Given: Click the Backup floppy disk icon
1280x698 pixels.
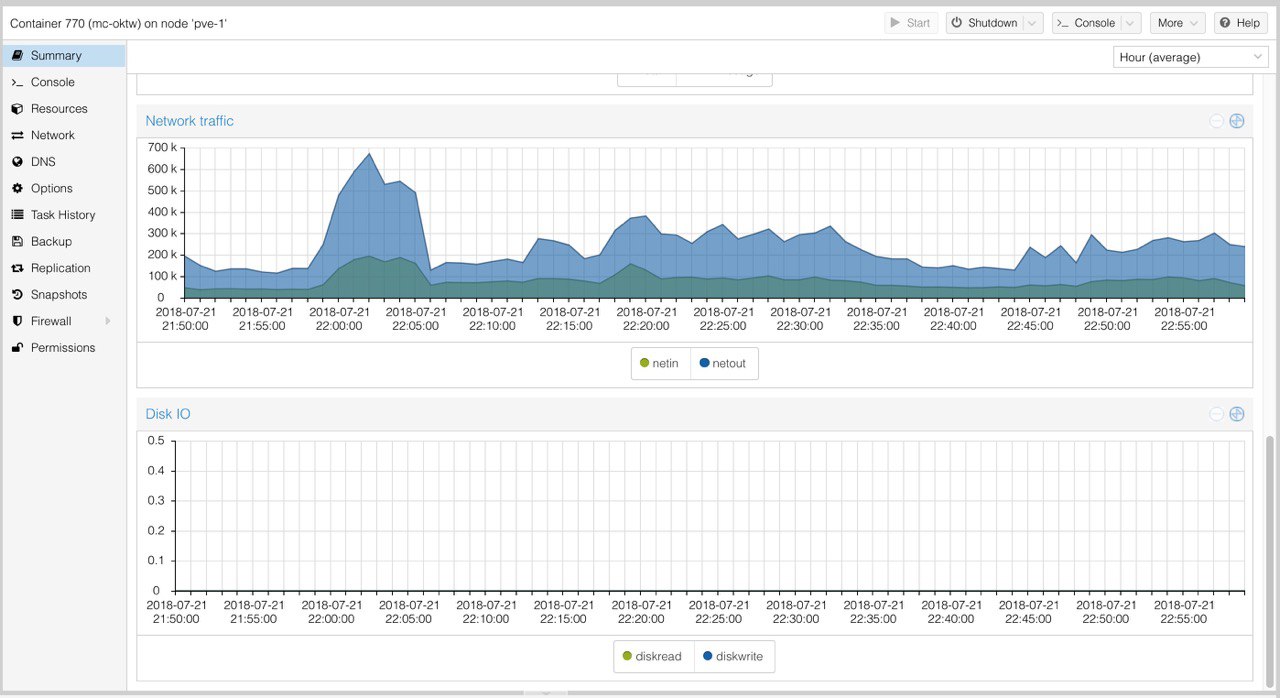Looking at the screenshot, I should (17, 241).
